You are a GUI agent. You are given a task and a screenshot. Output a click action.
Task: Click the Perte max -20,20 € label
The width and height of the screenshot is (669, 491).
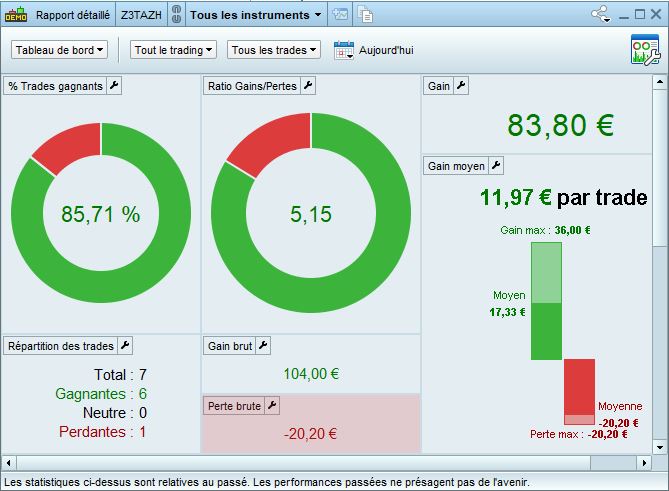point(579,434)
